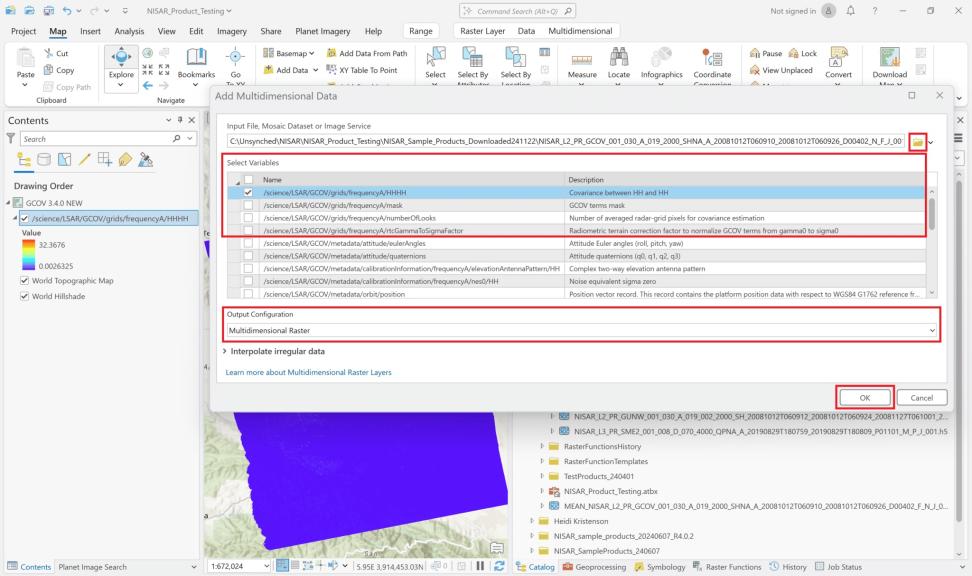Click Add Data From Path

point(367,53)
